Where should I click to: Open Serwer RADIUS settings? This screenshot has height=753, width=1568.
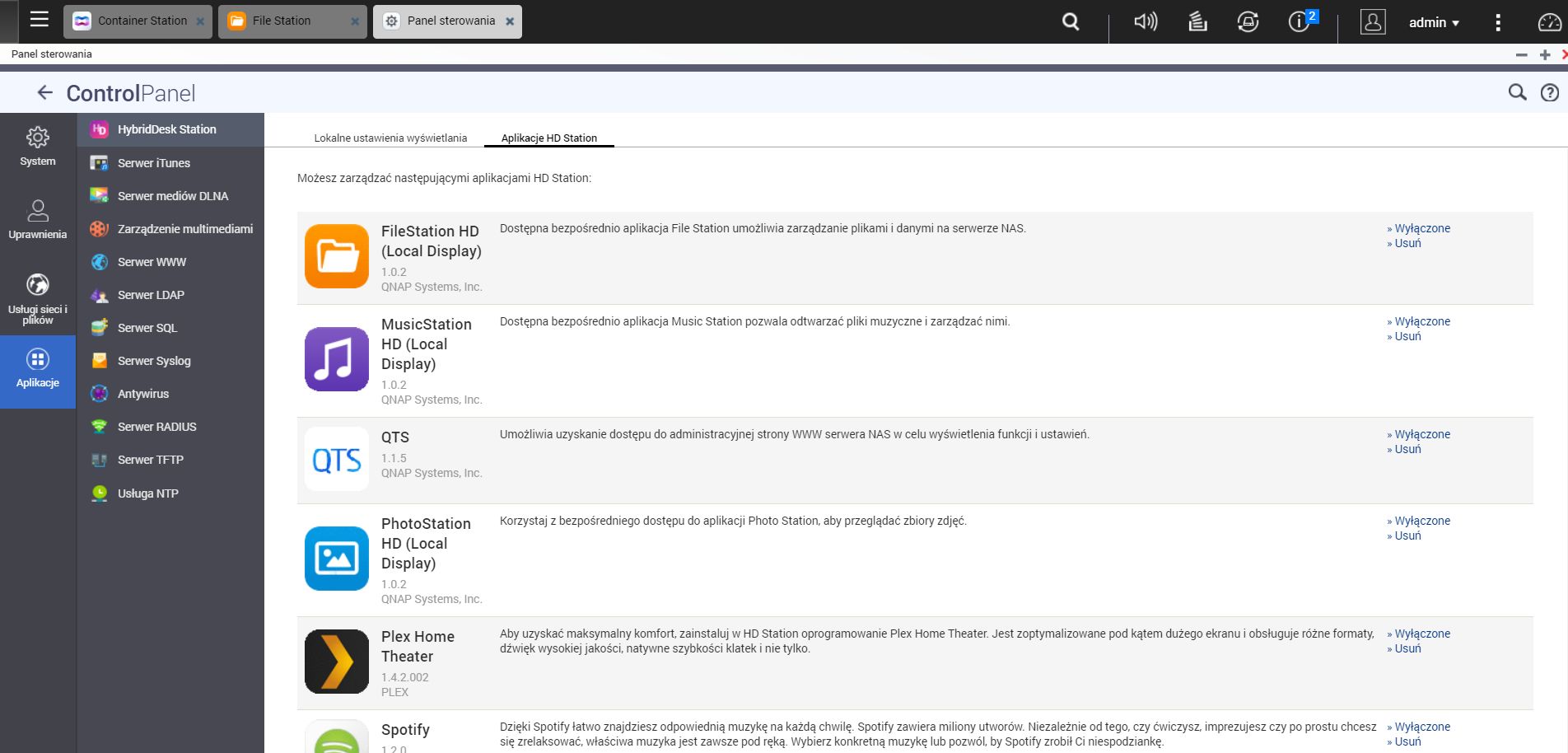[170, 427]
